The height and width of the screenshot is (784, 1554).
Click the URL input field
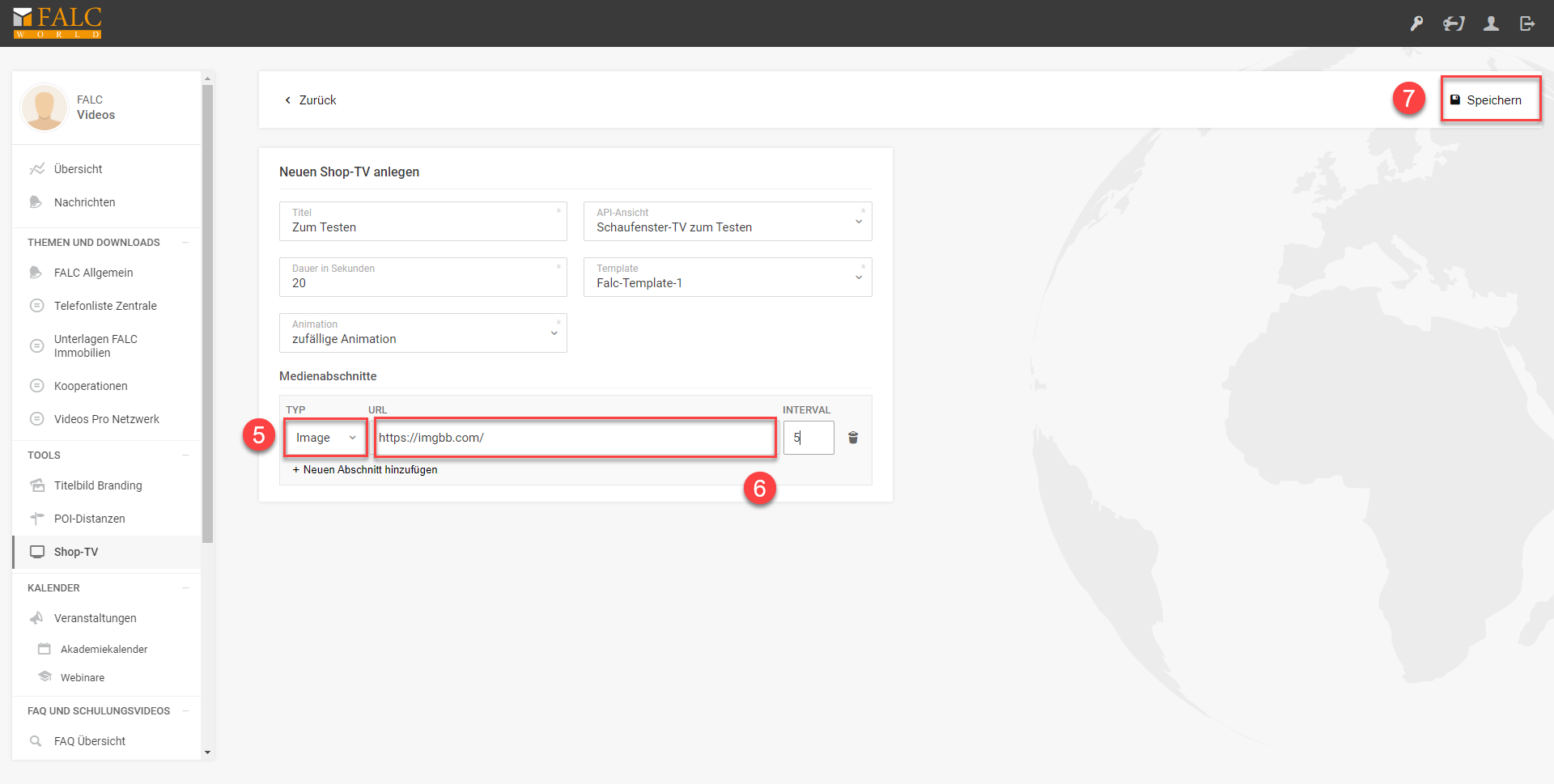coord(575,438)
